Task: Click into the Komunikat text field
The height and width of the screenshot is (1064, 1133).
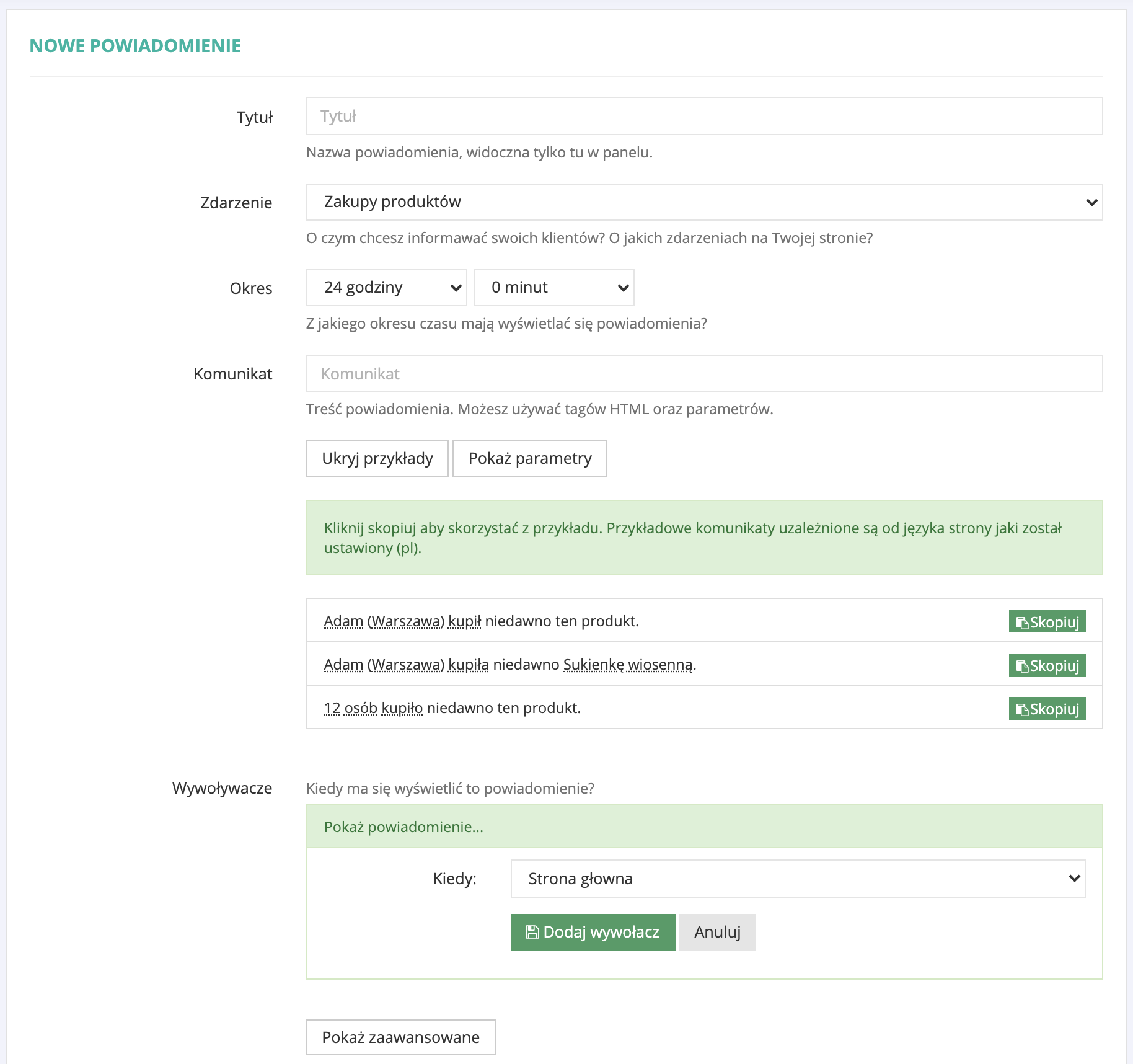Action: [x=703, y=374]
